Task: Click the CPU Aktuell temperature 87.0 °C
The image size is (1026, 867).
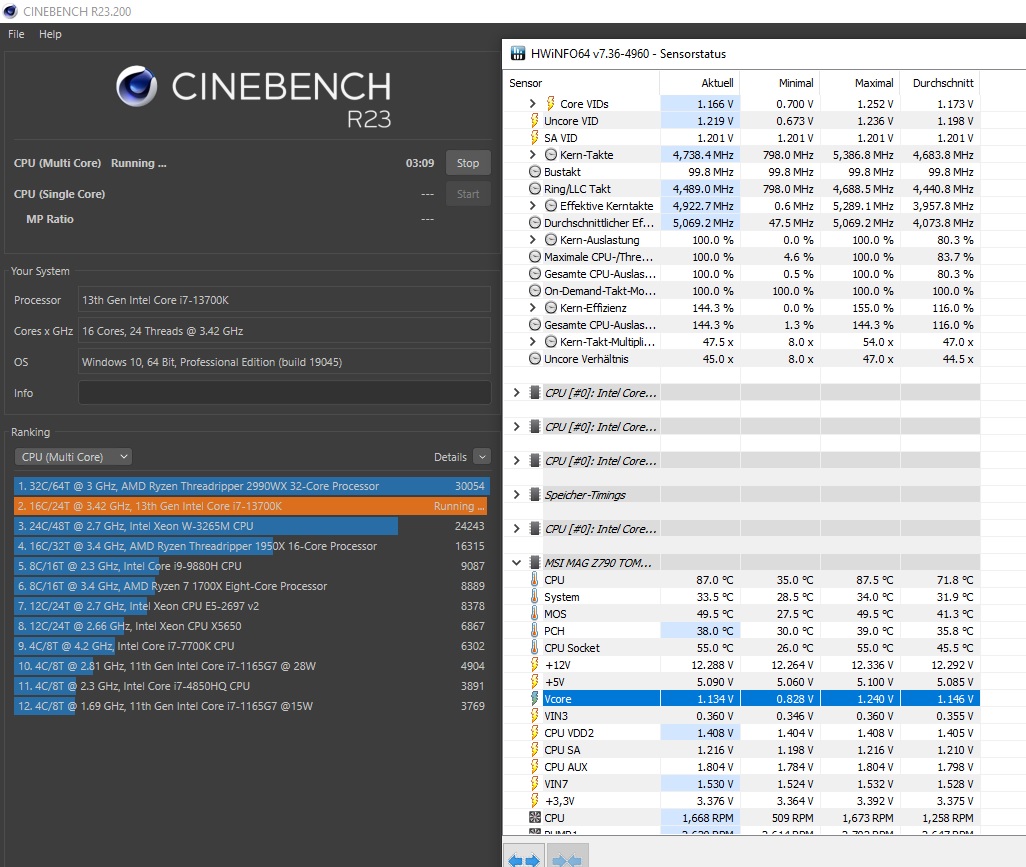Action: pyautogui.click(x=715, y=580)
